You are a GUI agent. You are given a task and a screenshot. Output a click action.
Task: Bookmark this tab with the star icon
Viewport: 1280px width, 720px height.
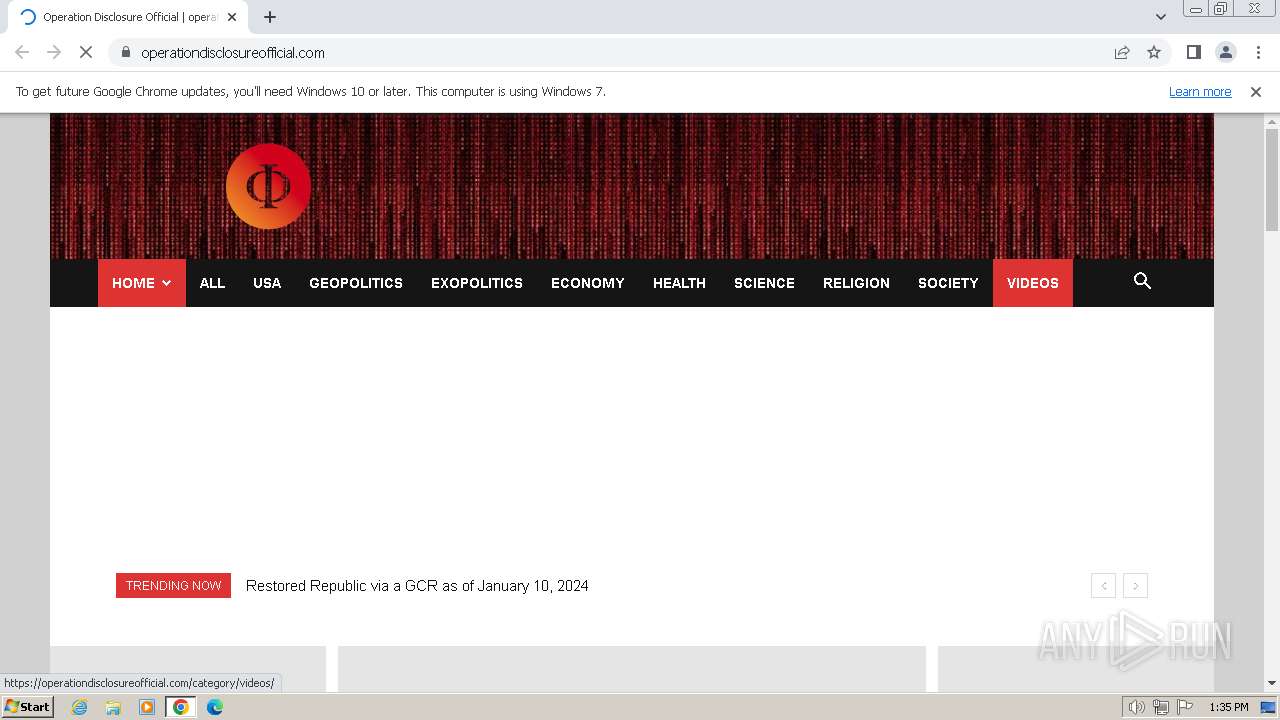[1154, 52]
